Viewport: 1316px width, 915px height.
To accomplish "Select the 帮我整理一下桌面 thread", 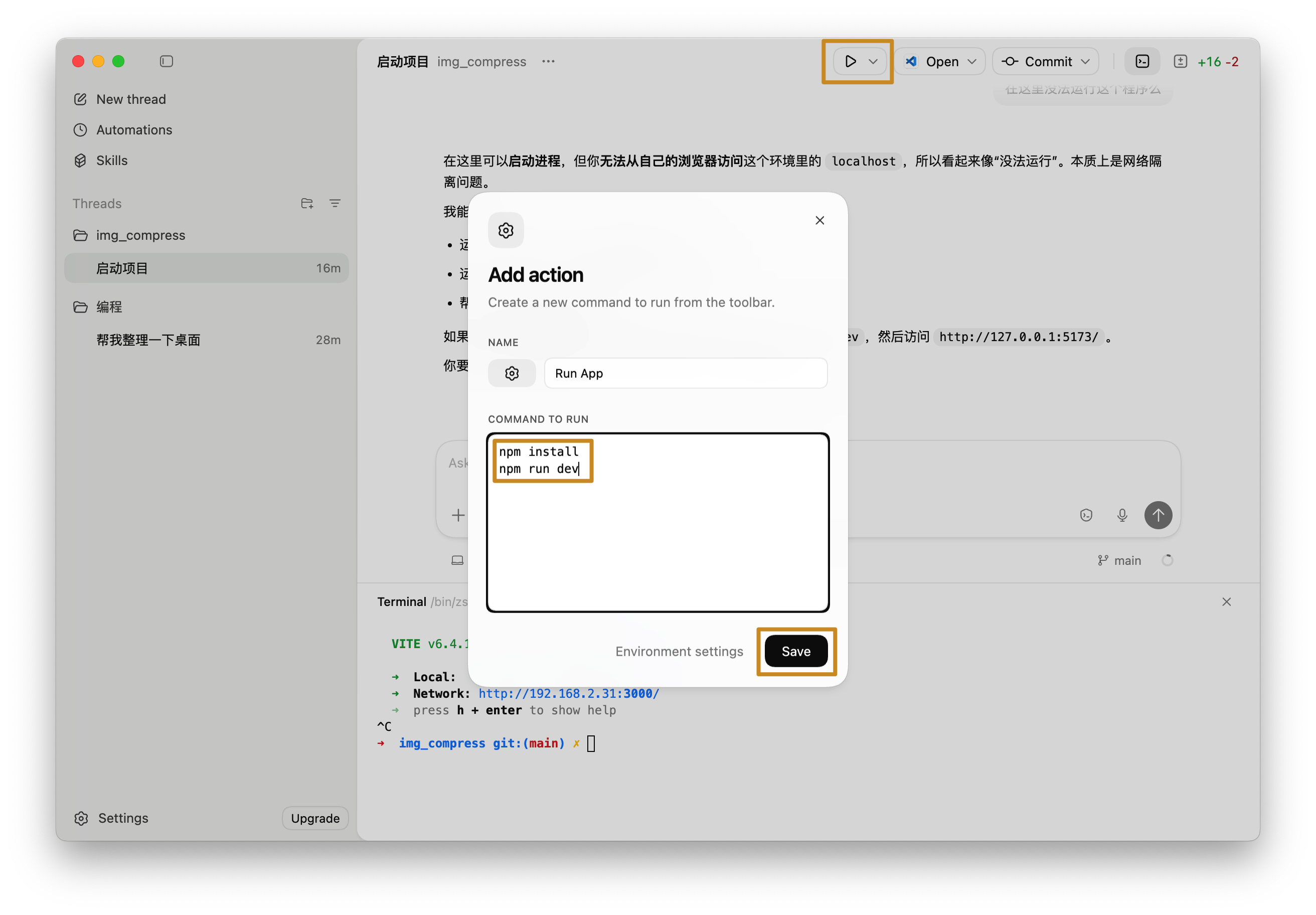I will (148, 340).
